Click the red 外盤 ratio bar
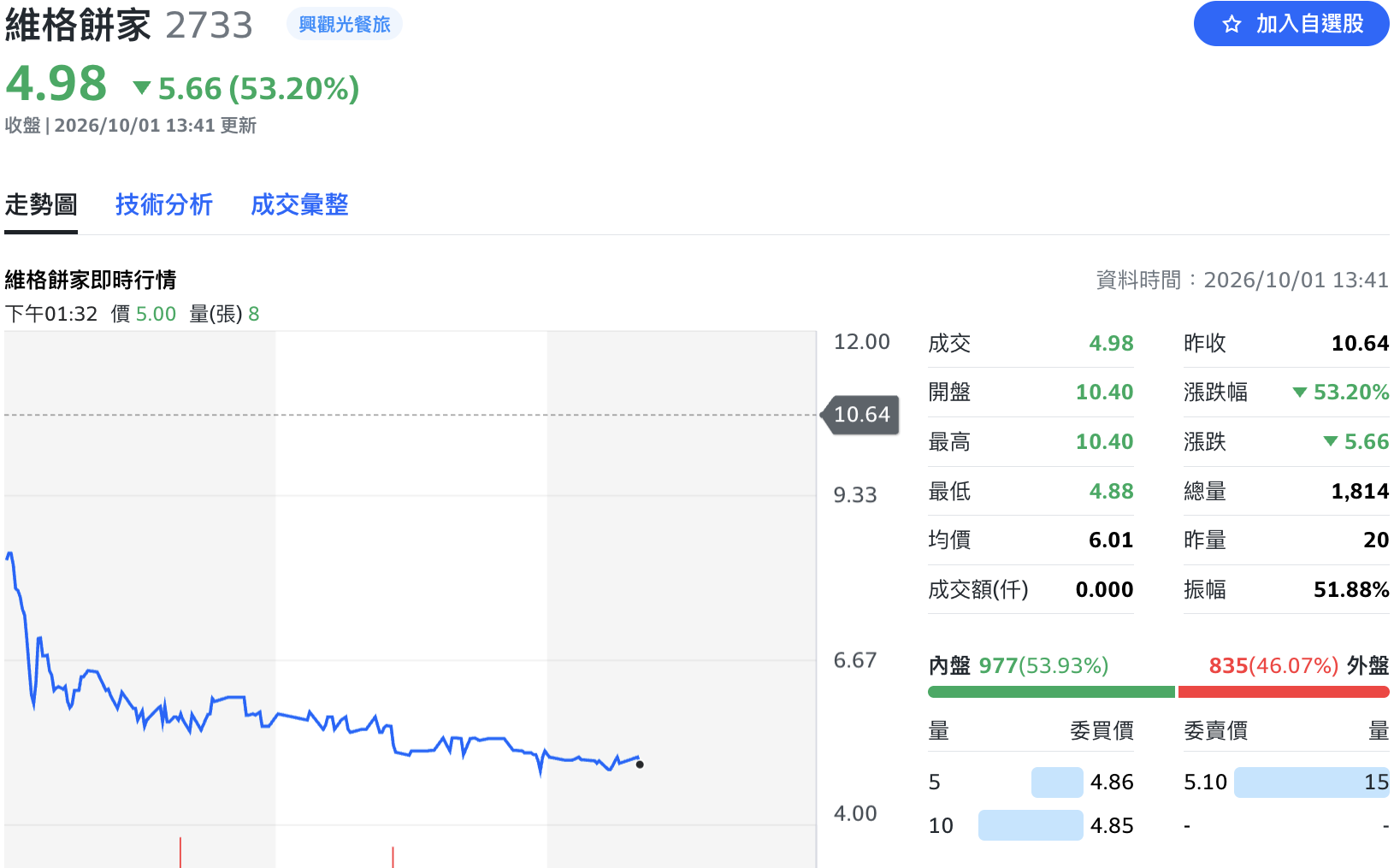The width and height of the screenshot is (1394, 868). (1284, 692)
